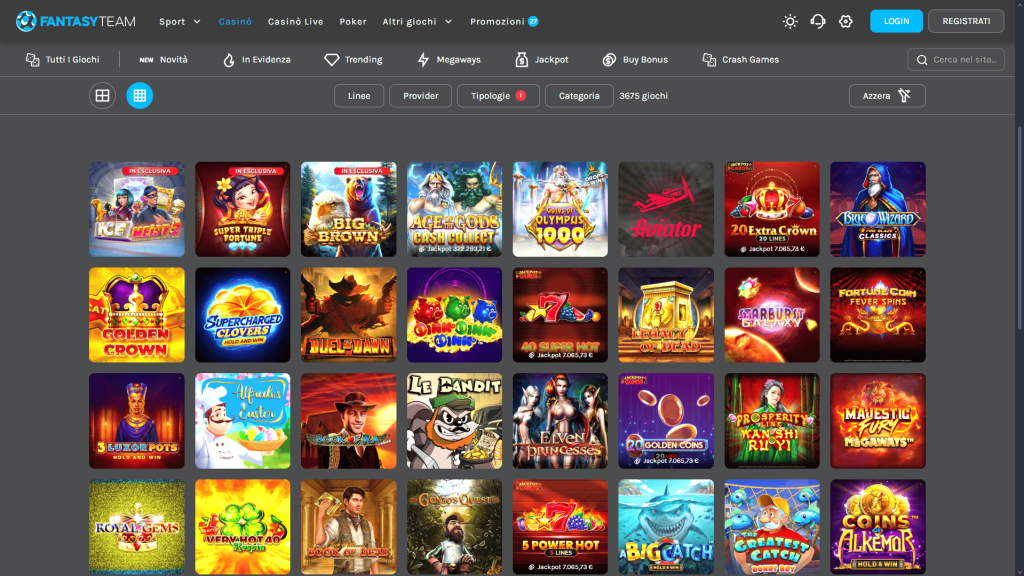The height and width of the screenshot is (576, 1024).
Task: Open the Trending games section via heart icon
Action: point(329,59)
